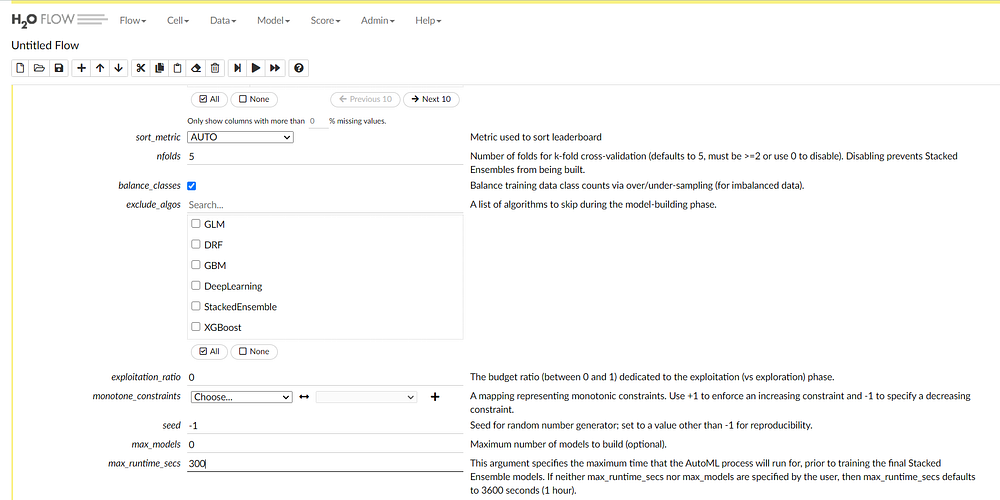Click None button under exclude_algos list

click(x=254, y=351)
